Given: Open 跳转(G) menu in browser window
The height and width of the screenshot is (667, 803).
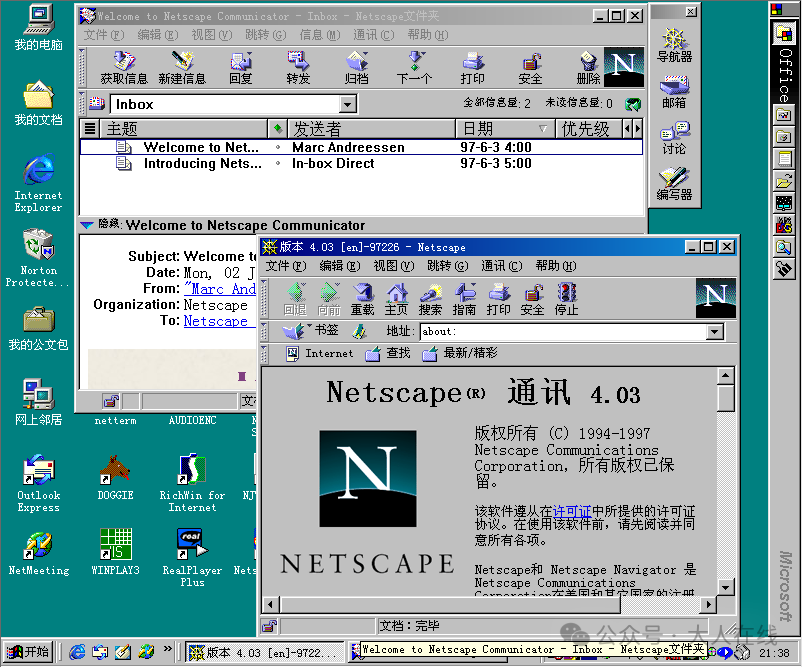Looking at the screenshot, I should [x=448, y=266].
